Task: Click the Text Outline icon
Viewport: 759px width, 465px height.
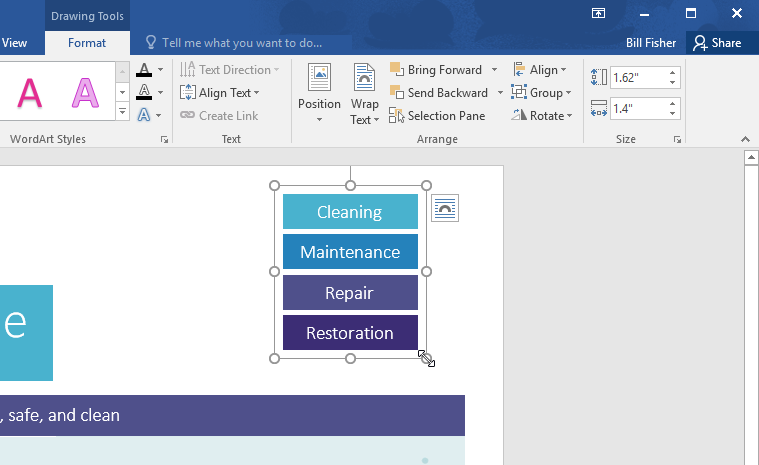Action: (144, 93)
